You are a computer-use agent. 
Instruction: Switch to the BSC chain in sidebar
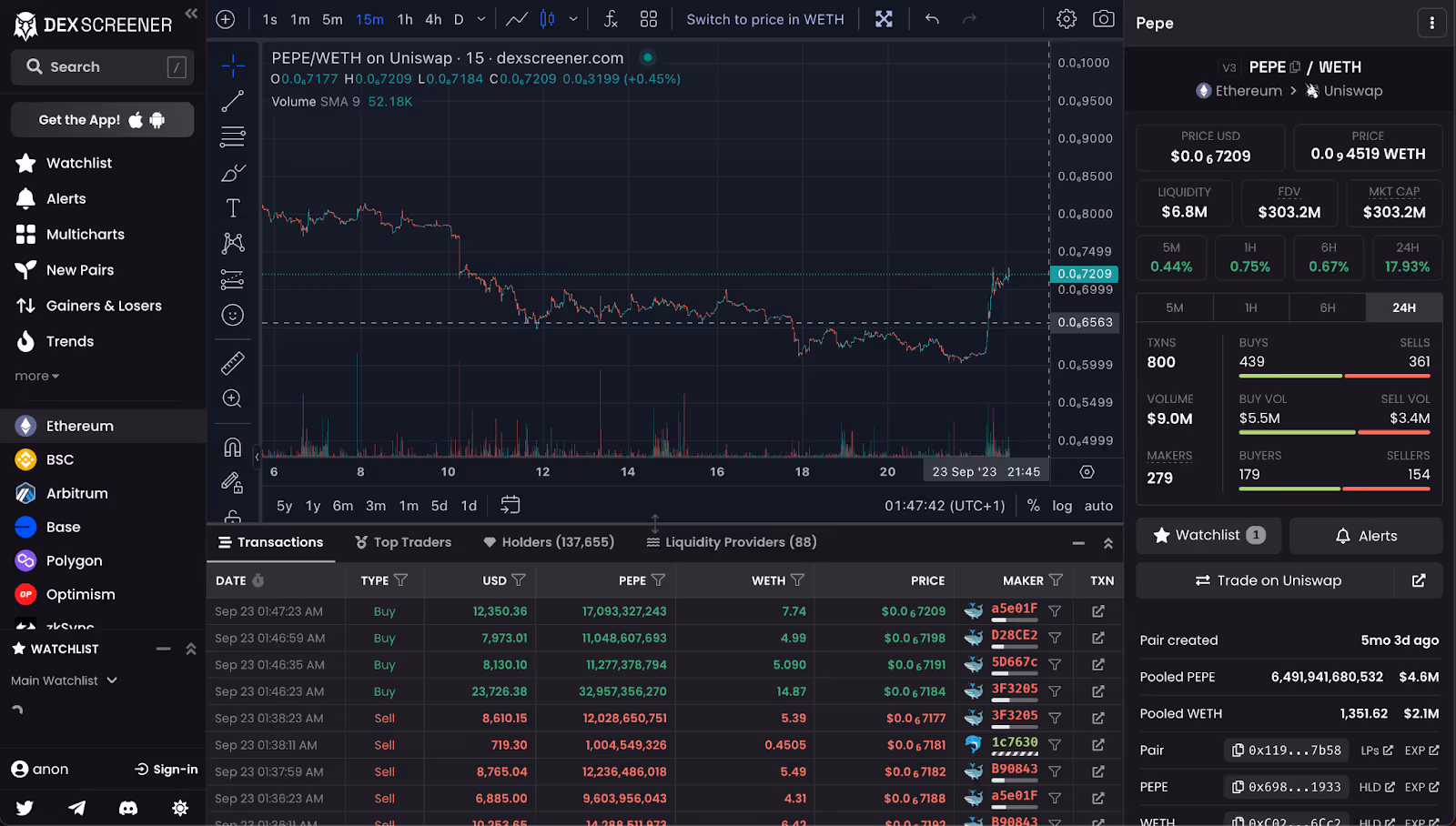[55, 458]
